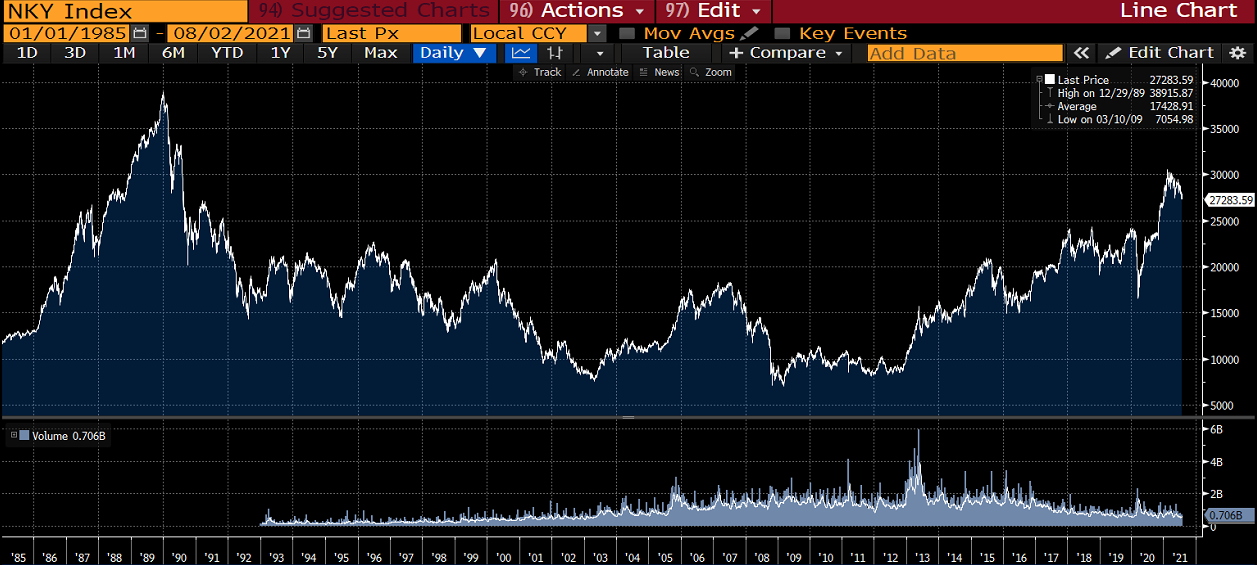Viewport: 1257px width, 565px height.
Task: Collapse the Last Price legend box
Action: [1040, 79]
